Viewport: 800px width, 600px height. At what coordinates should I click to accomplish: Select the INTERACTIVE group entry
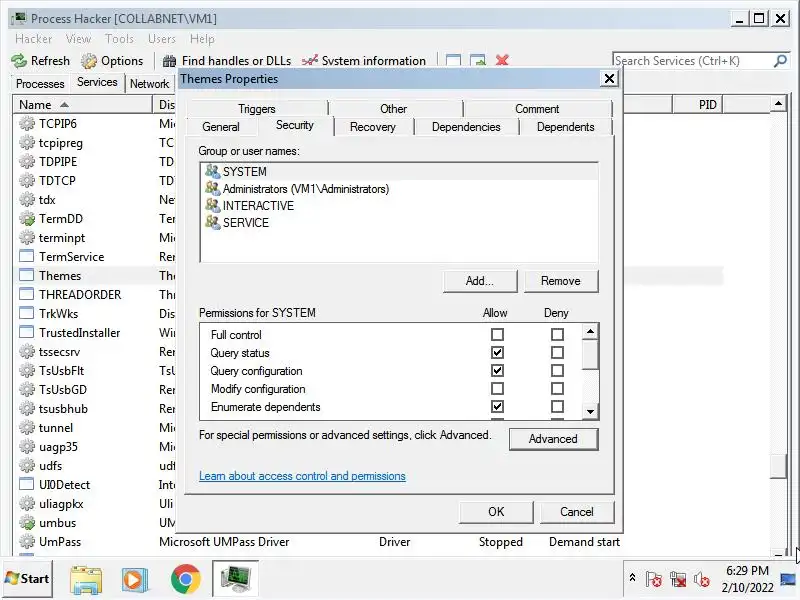coord(399,206)
